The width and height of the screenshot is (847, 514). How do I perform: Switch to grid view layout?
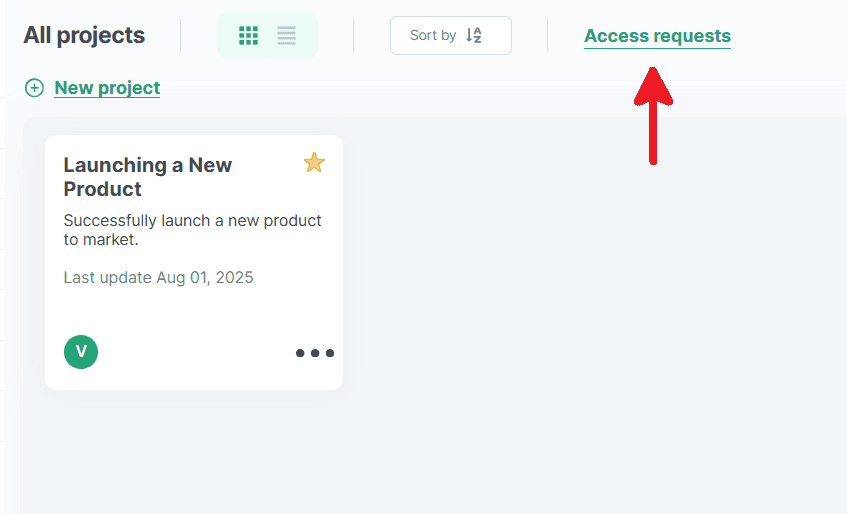[248, 36]
